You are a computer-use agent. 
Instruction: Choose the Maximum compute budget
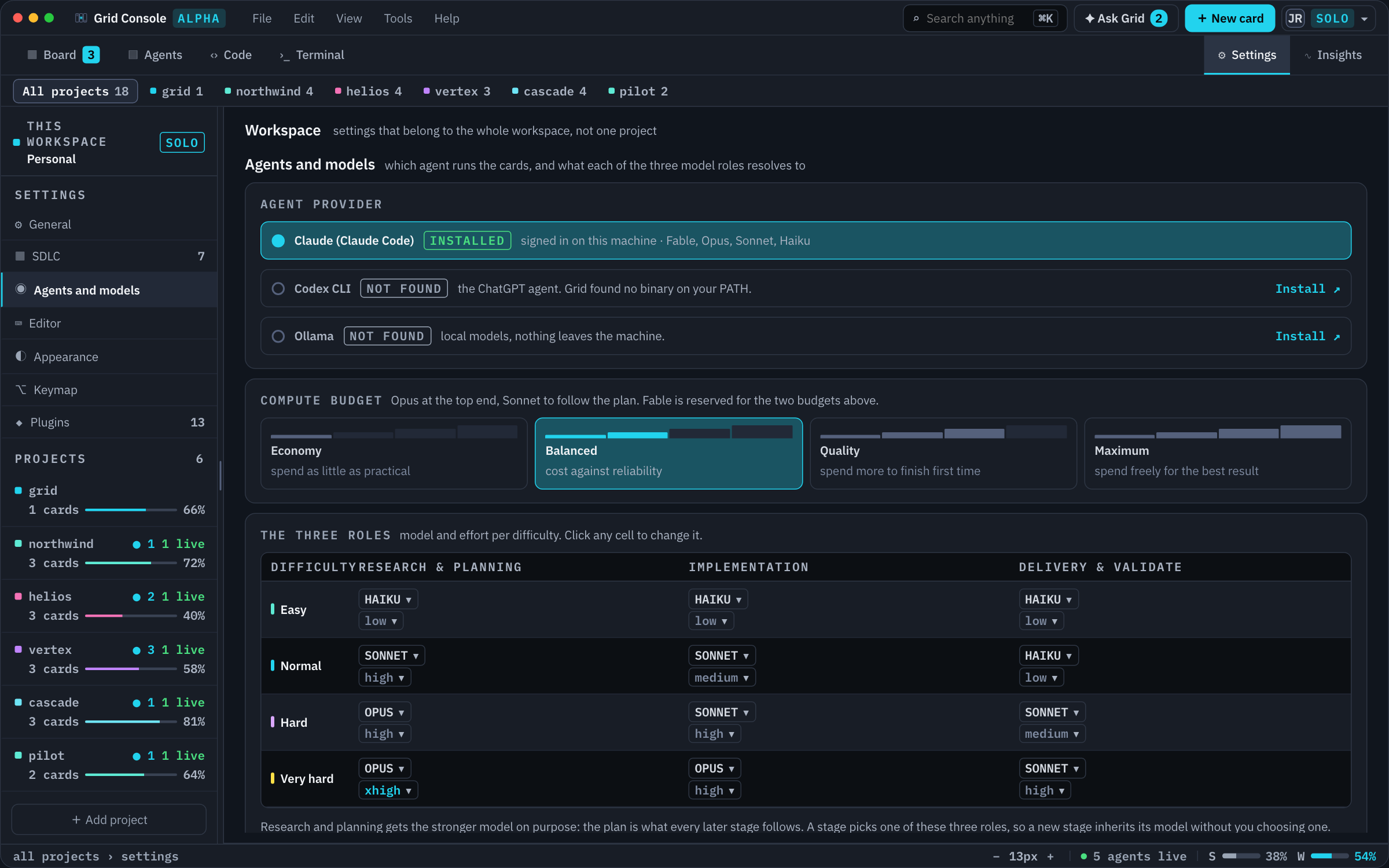(x=1218, y=454)
